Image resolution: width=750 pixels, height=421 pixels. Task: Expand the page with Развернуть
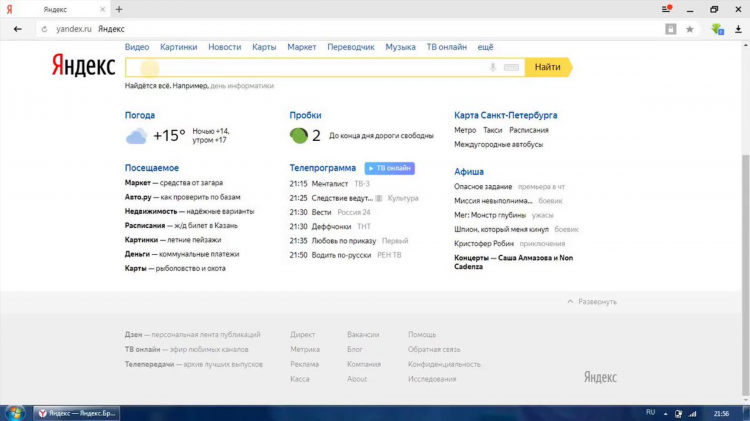pyautogui.click(x=592, y=302)
